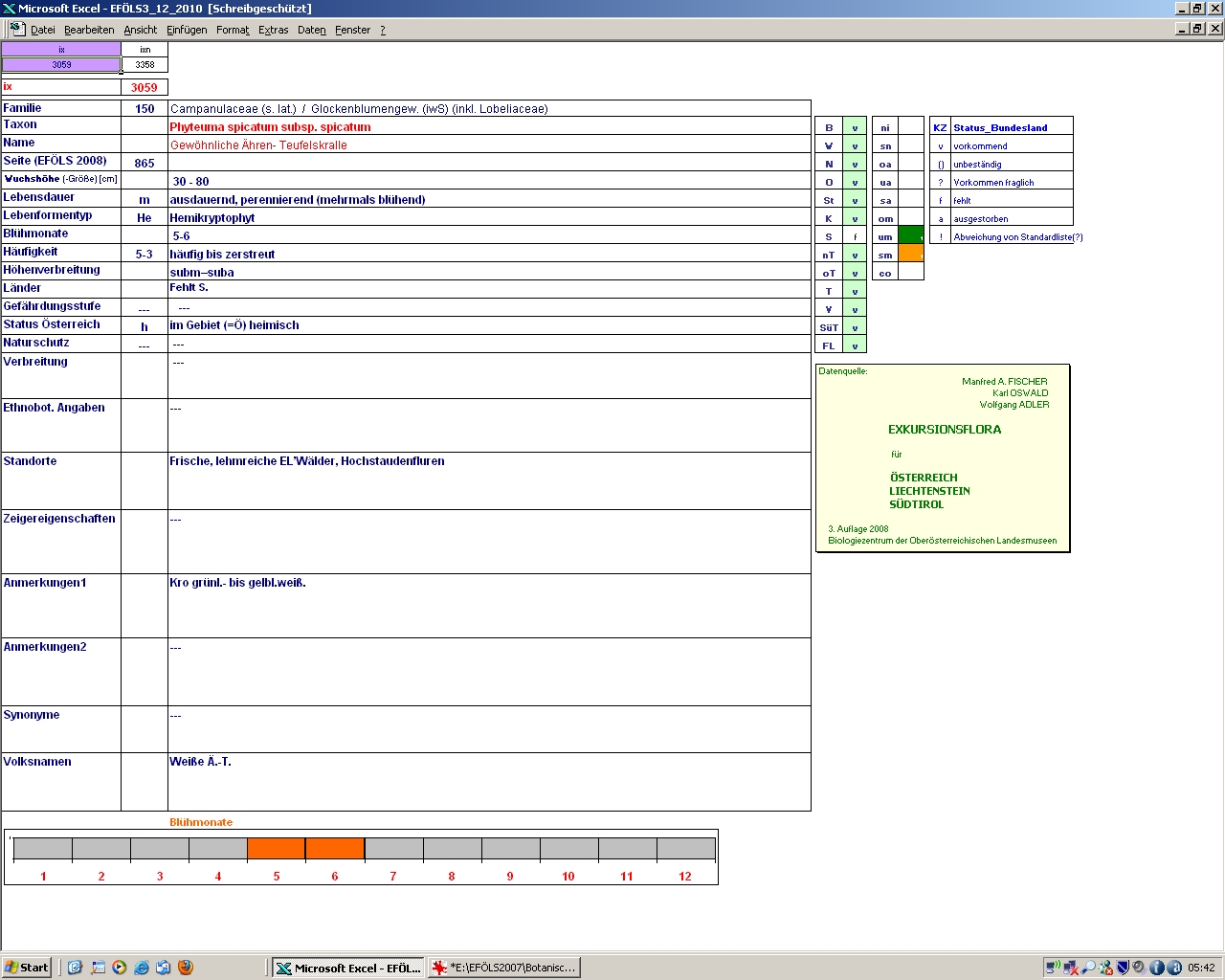Launch Internet Explorer from quick launch

point(142,968)
